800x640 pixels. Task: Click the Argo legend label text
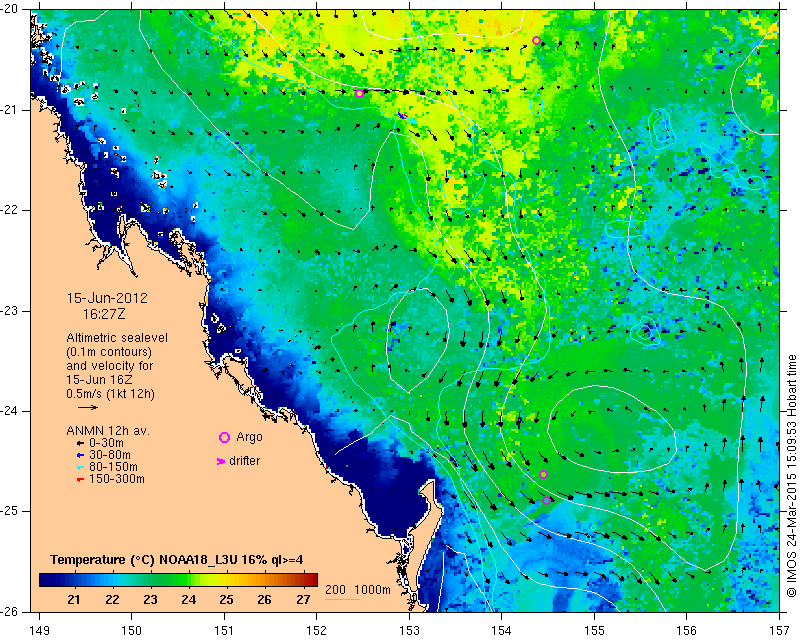[x=249, y=437]
